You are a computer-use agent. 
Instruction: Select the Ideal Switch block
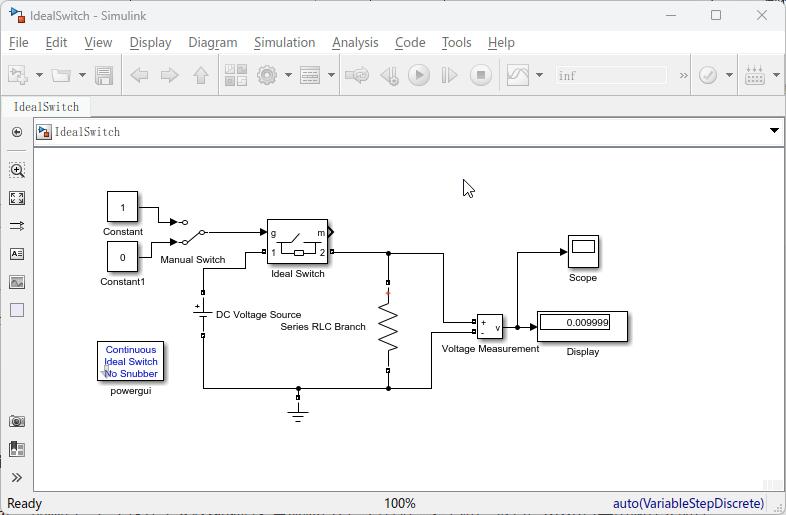pyautogui.click(x=298, y=242)
